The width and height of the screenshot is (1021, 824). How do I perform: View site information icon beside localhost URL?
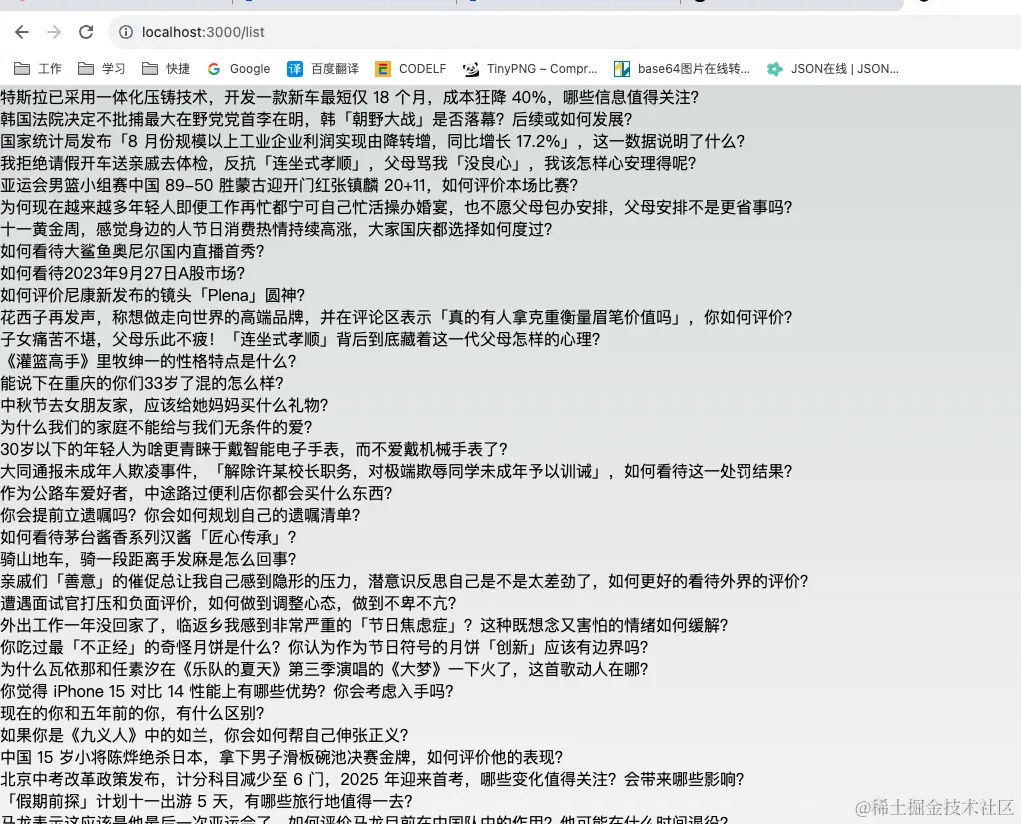click(x=126, y=32)
